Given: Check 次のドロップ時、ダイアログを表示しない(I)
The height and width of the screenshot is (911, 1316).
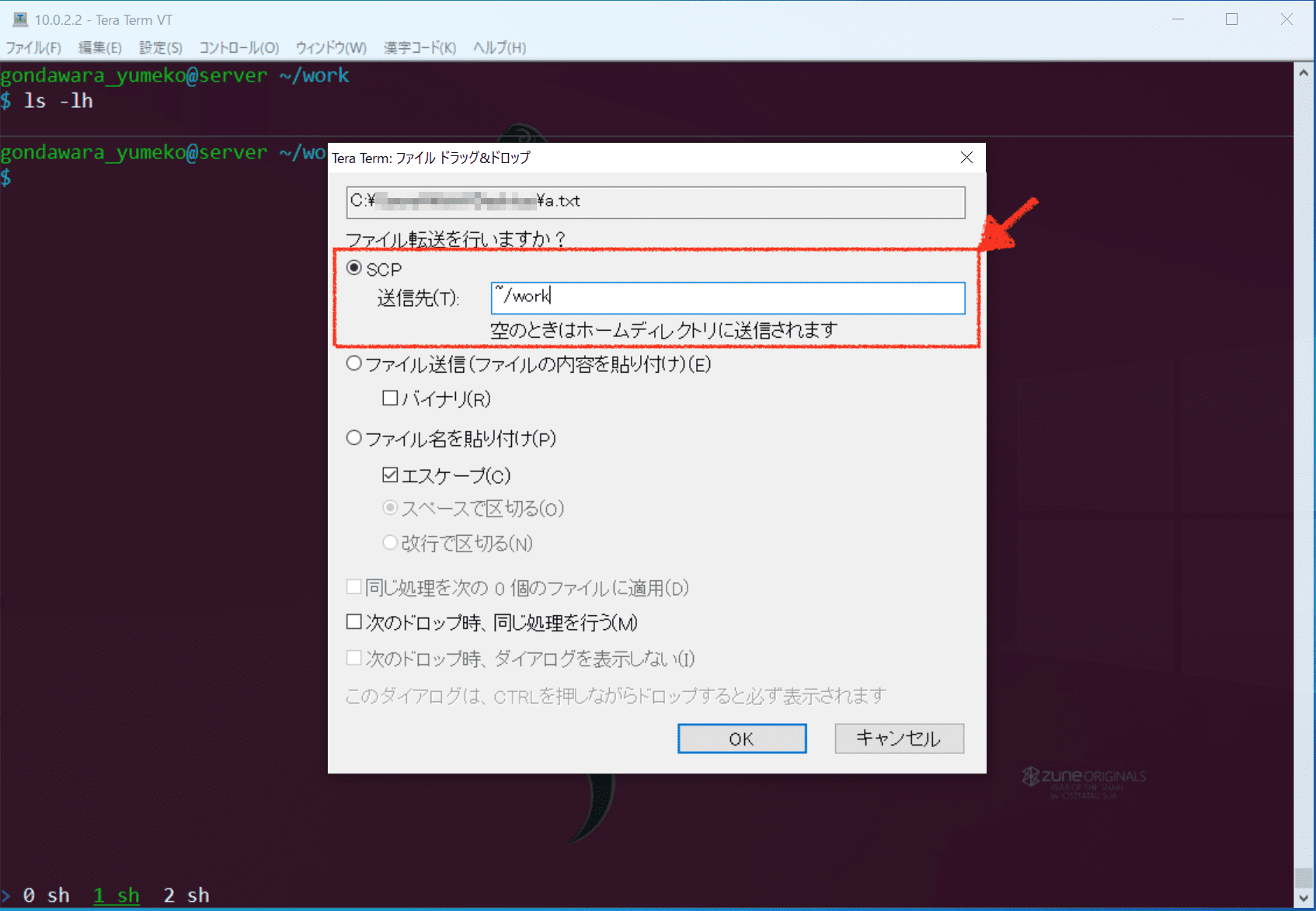Looking at the screenshot, I should tap(354, 659).
